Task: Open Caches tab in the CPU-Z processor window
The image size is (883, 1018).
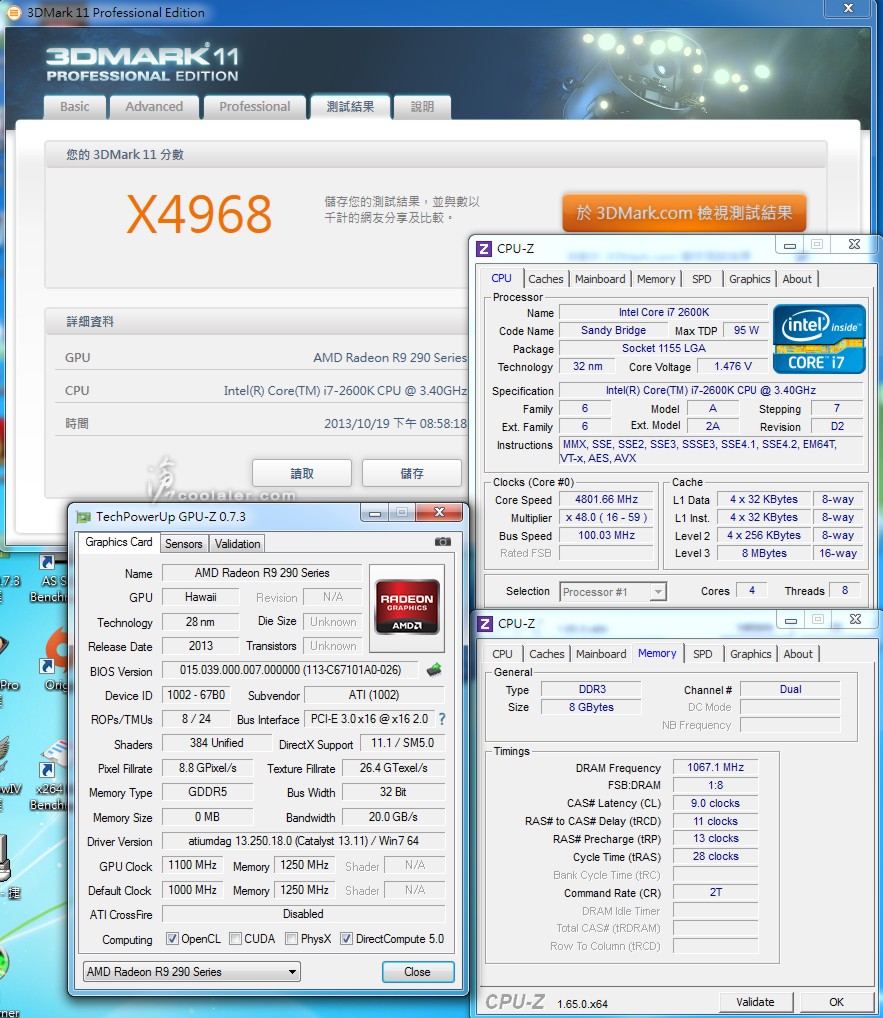Action: tap(546, 279)
